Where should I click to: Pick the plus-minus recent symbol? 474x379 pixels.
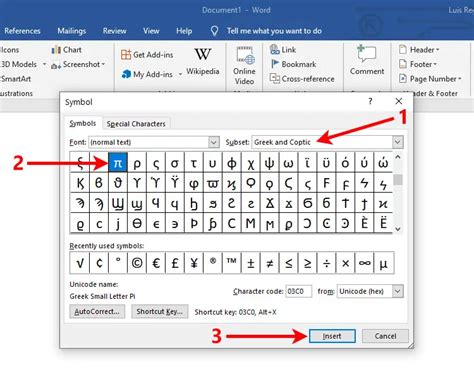(251, 263)
